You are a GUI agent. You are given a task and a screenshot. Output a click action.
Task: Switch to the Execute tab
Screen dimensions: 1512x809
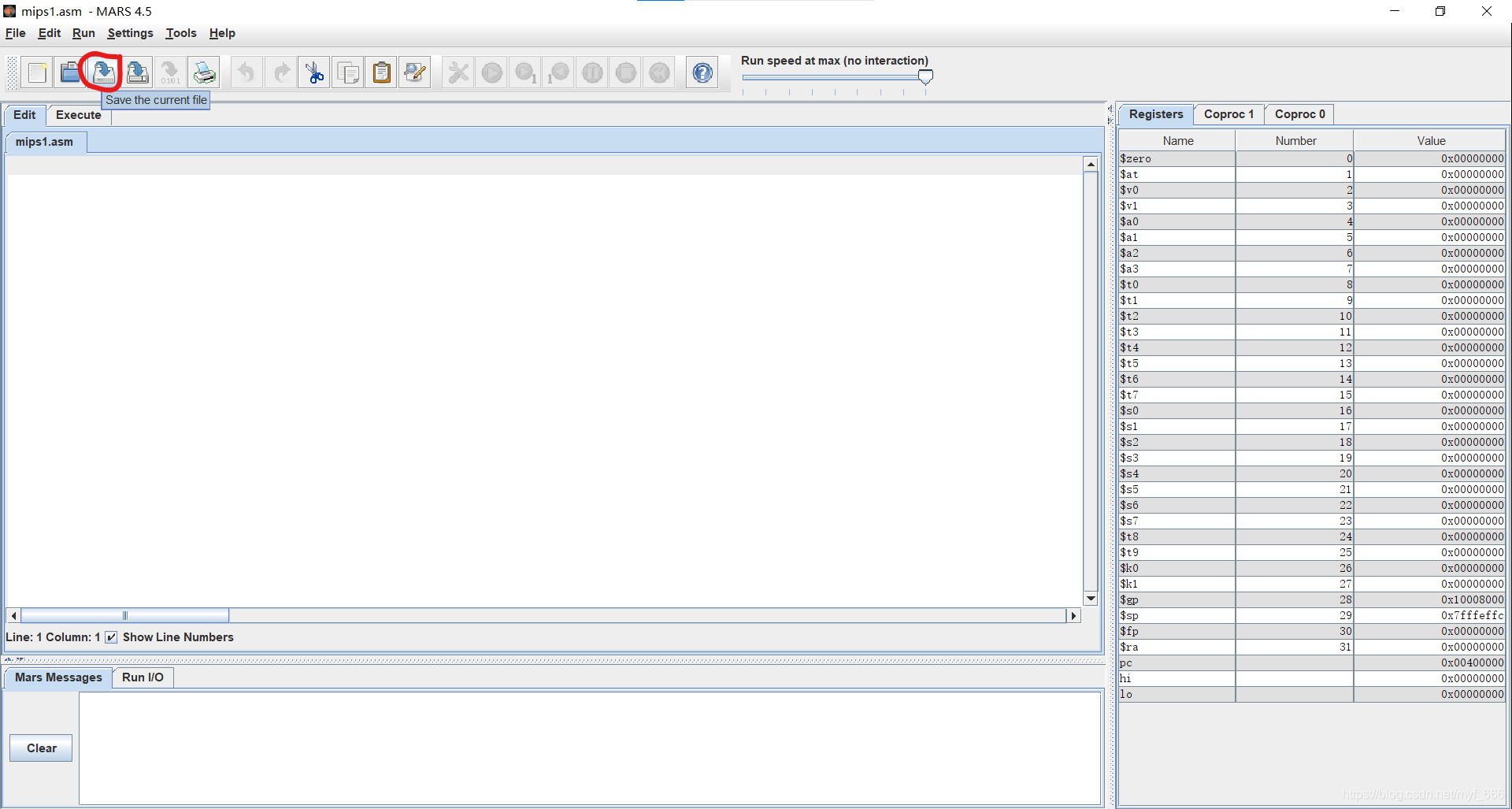click(x=79, y=115)
